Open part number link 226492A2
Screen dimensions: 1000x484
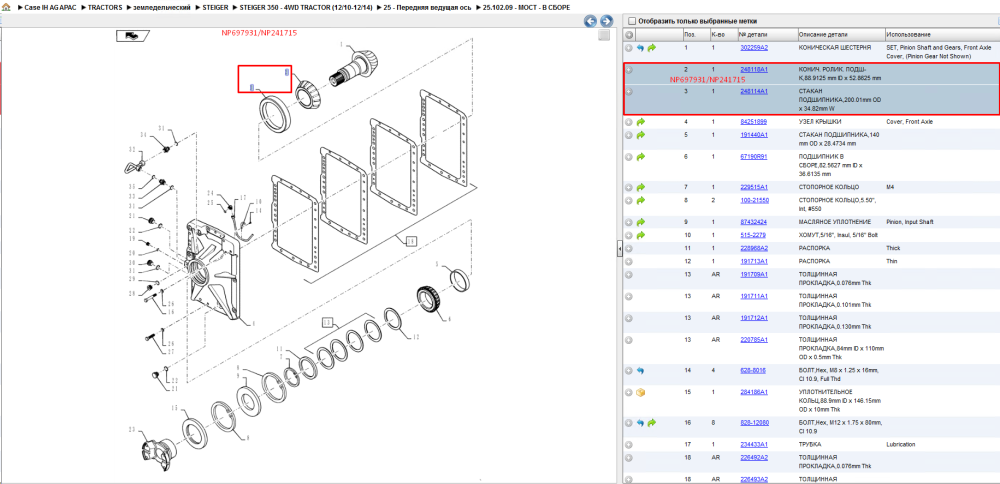(754, 457)
